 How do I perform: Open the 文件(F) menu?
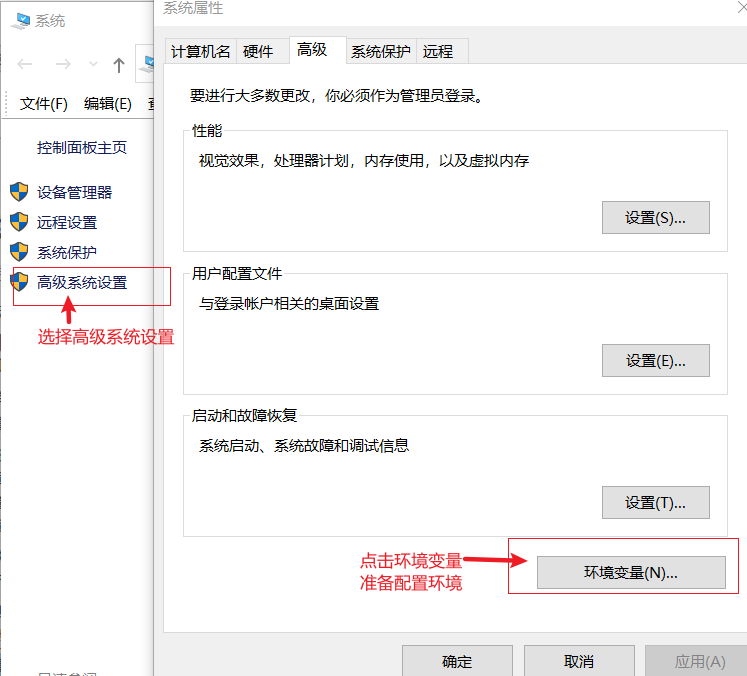pos(44,103)
